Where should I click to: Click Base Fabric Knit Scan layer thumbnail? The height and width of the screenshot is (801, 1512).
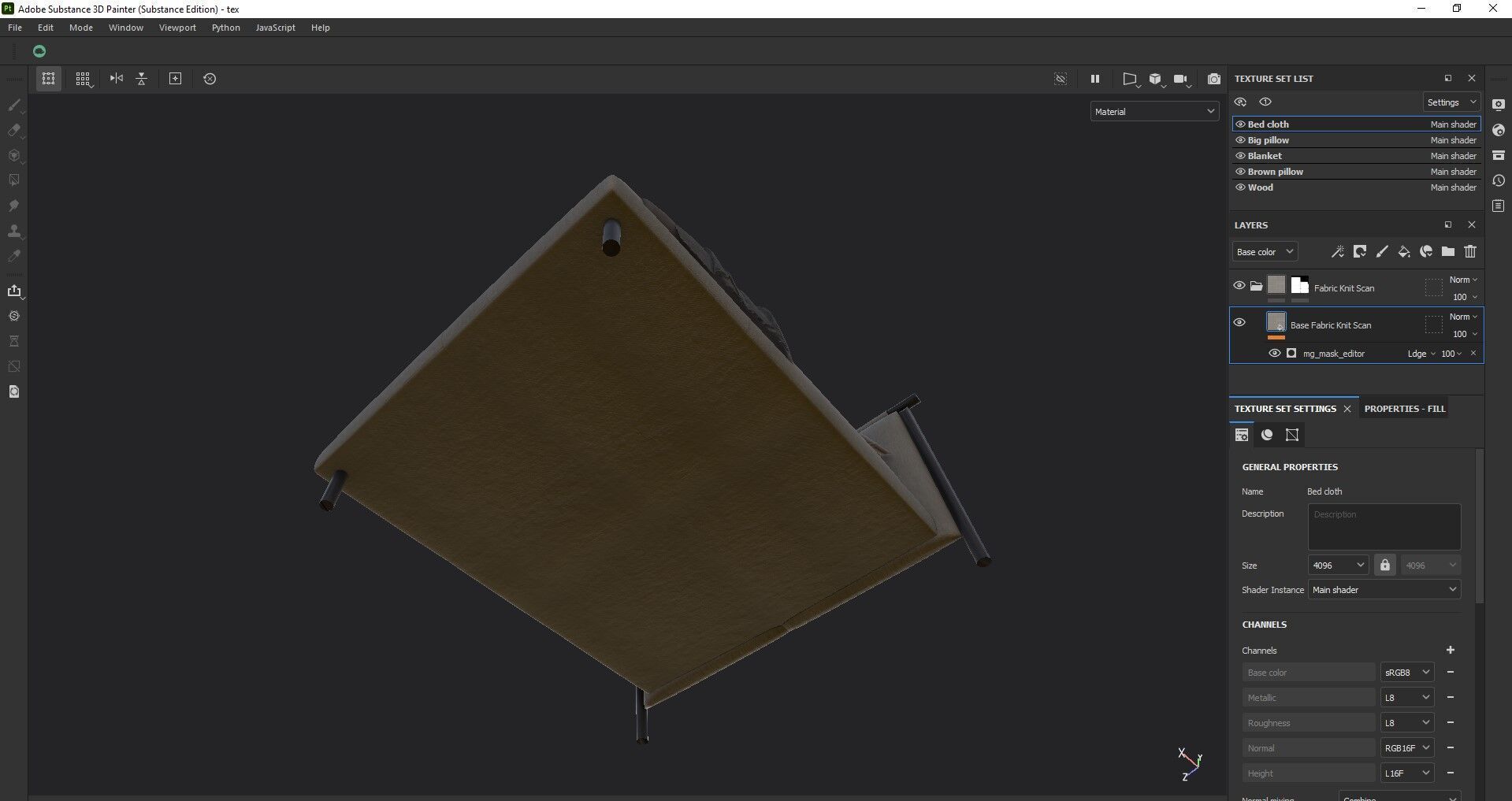(x=1276, y=322)
